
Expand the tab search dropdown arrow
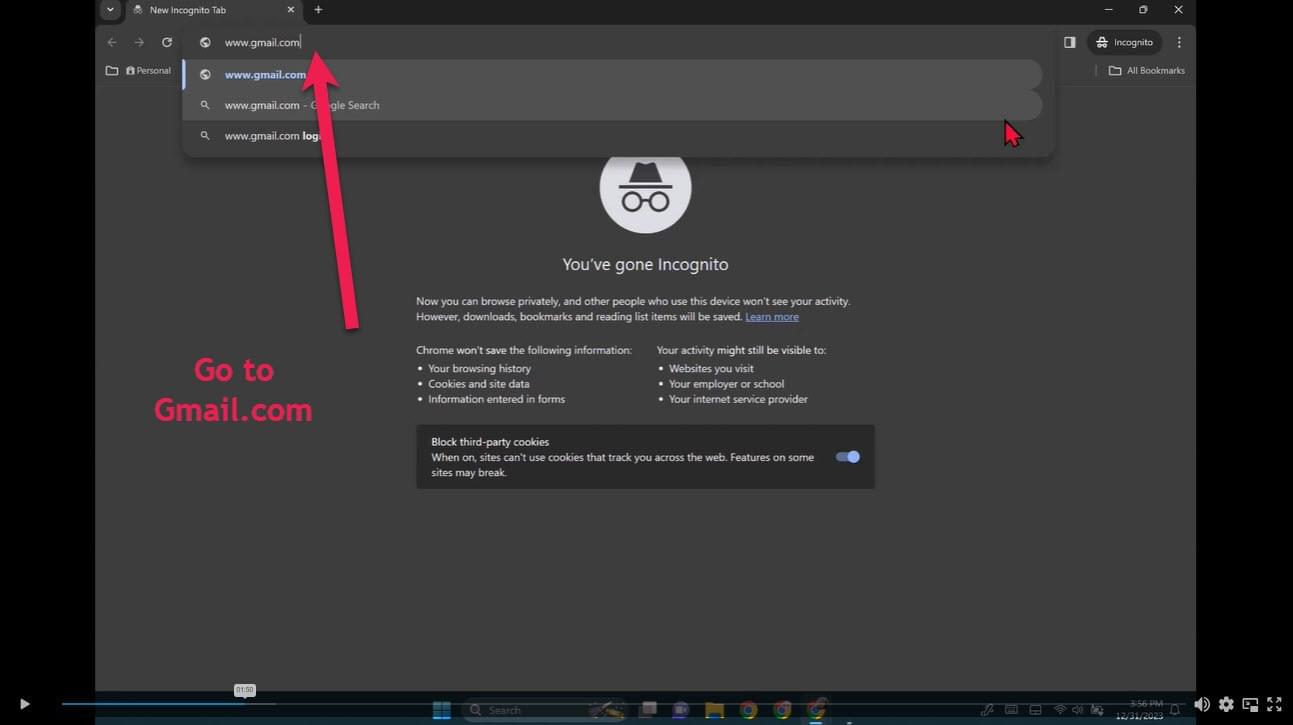click(x=110, y=10)
